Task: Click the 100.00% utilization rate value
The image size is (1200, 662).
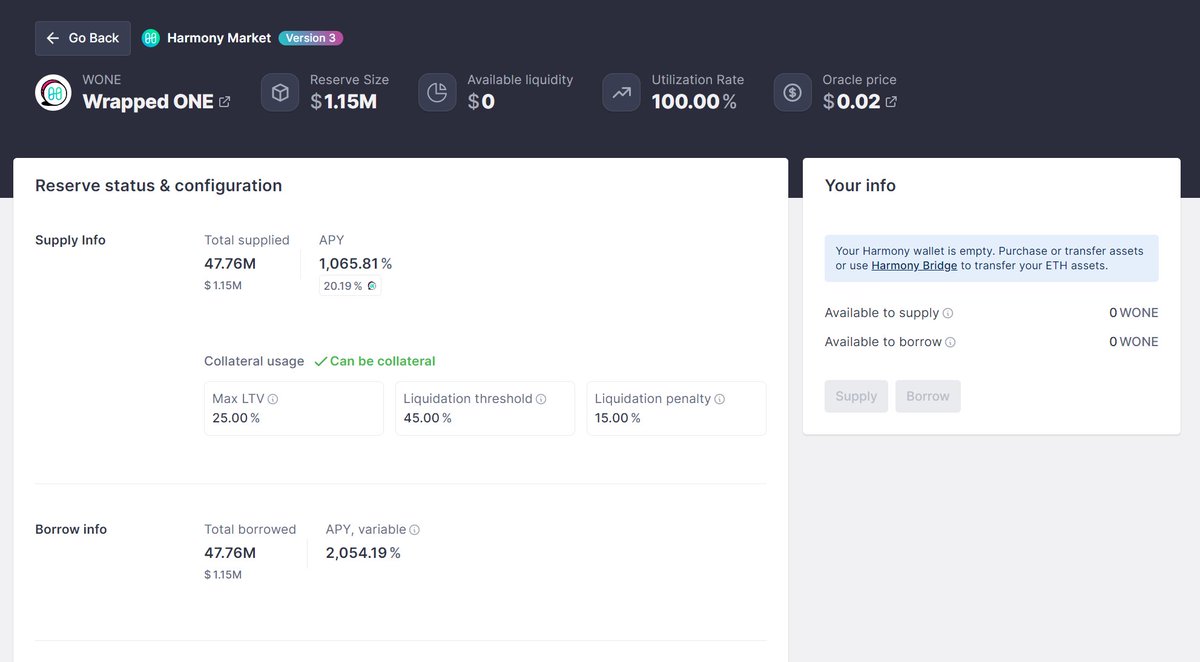Action: (694, 101)
